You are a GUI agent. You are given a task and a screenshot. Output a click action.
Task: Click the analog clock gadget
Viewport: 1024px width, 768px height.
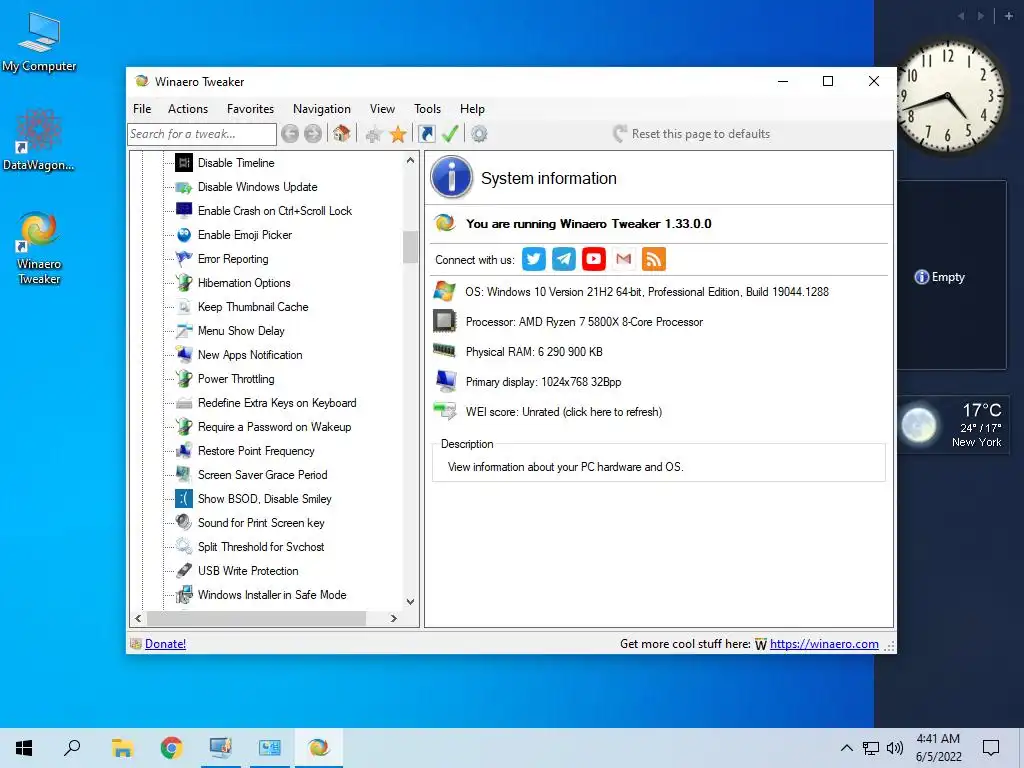coord(950,97)
